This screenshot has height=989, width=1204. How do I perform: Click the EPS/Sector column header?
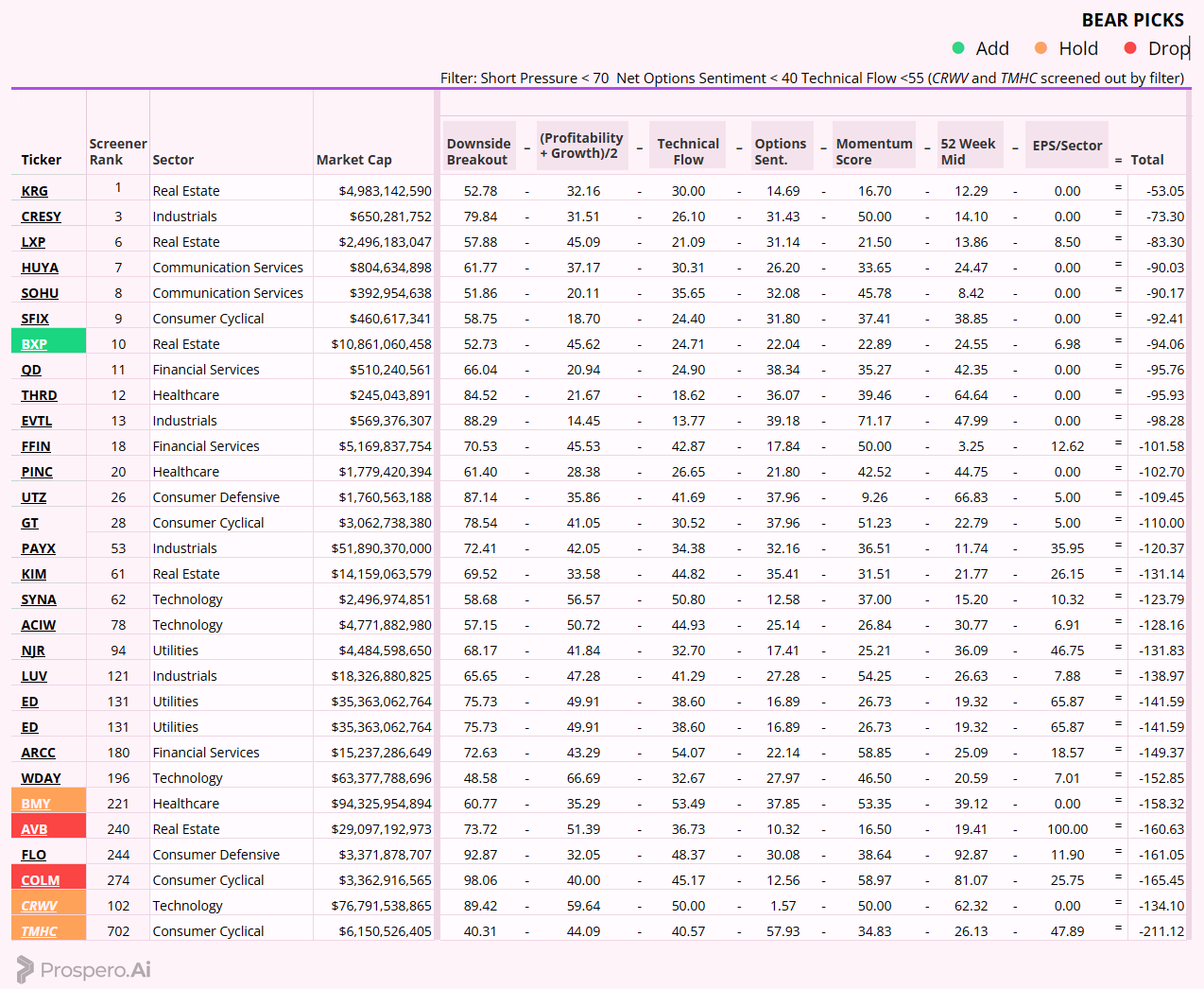point(1067,146)
